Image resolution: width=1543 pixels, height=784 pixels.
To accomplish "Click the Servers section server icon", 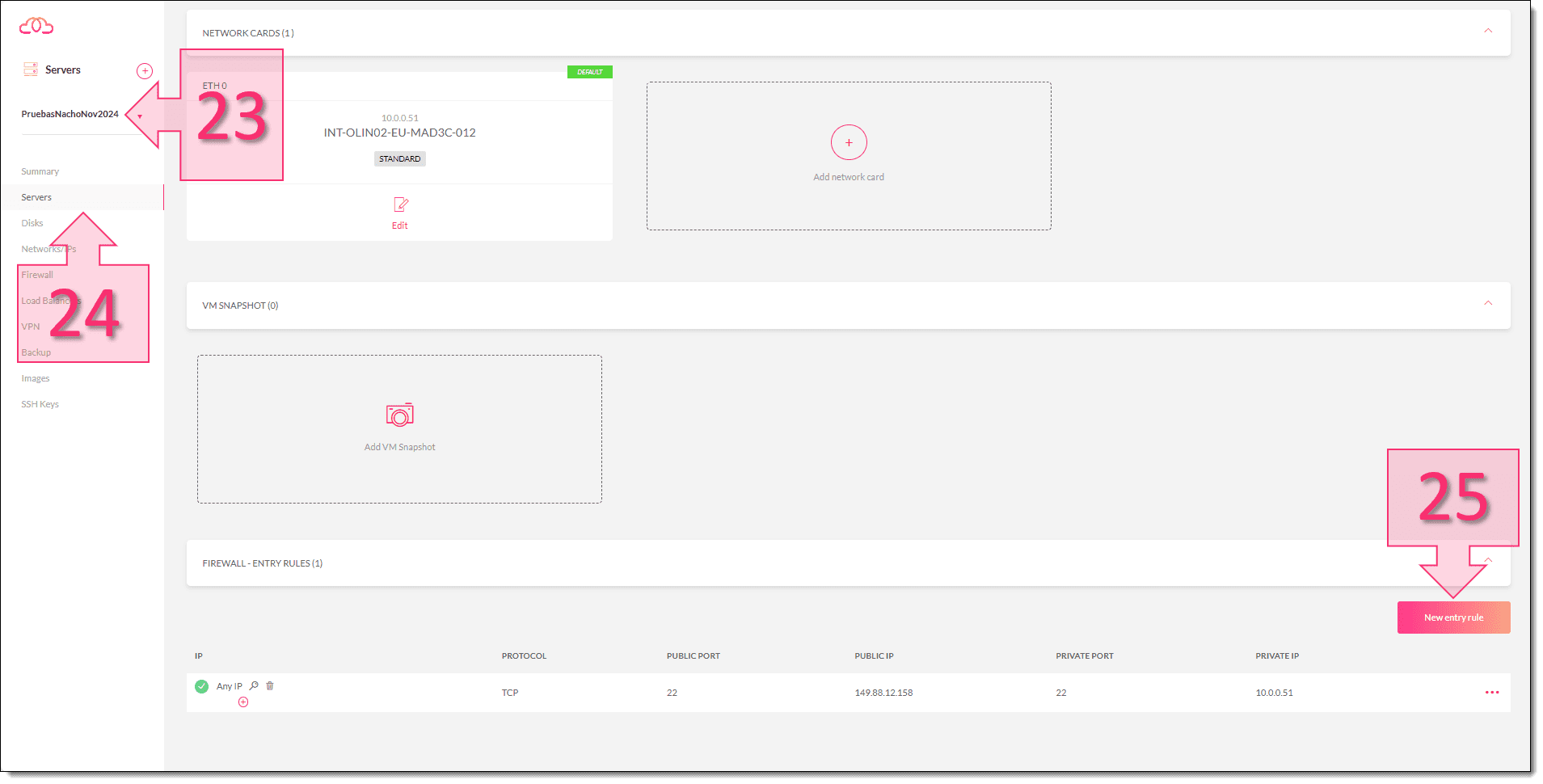I will [31, 70].
